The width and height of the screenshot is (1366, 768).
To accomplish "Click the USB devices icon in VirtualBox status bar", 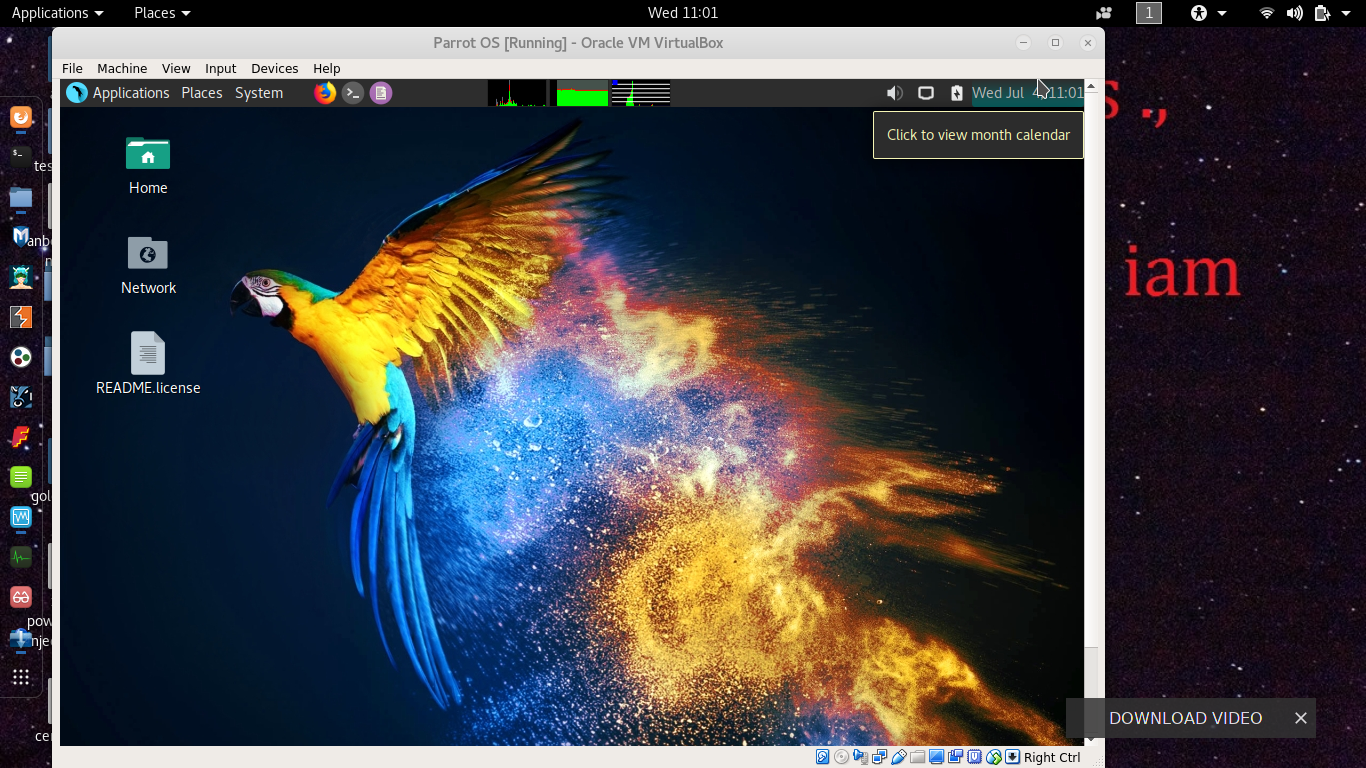I will pyautogui.click(x=898, y=757).
